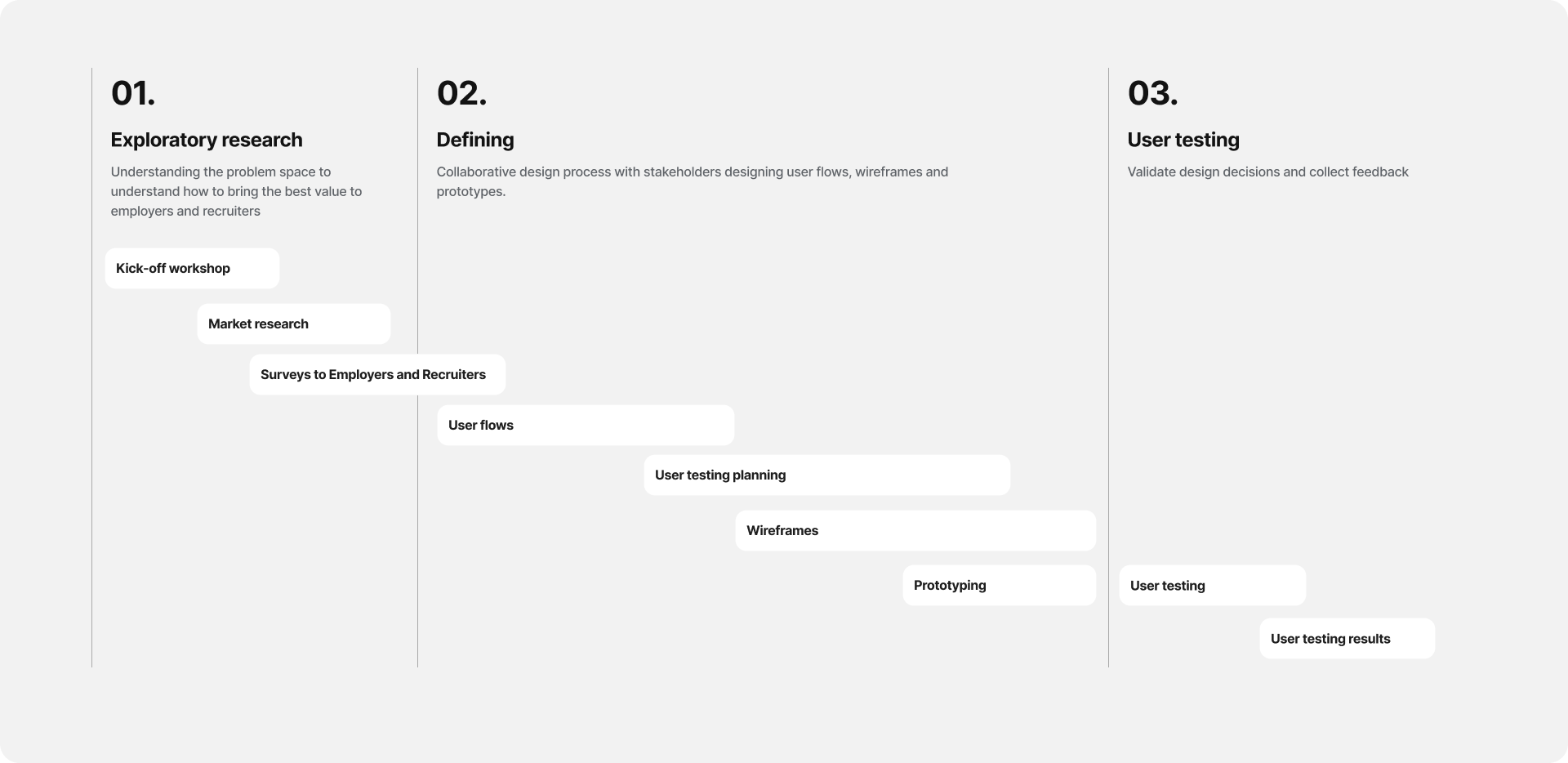Click the Exploratory research description paragraph
1568x763 pixels.
pyautogui.click(x=237, y=191)
